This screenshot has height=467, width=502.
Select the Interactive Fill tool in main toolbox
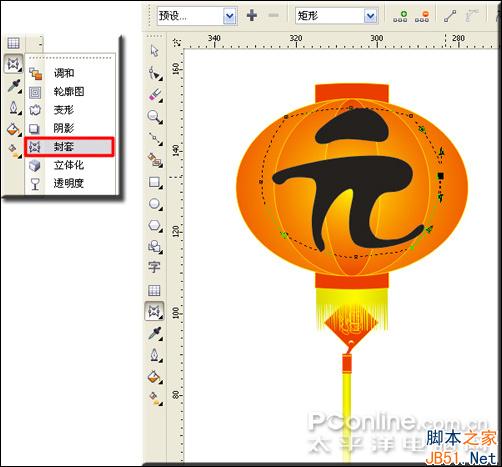click(x=155, y=398)
